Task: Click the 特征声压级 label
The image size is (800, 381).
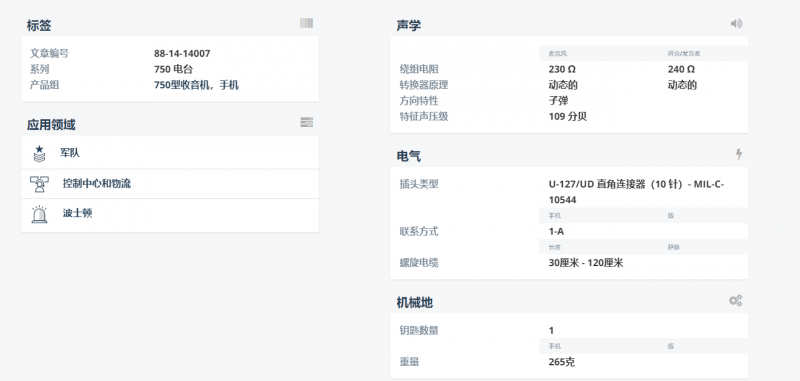Action: click(424, 117)
